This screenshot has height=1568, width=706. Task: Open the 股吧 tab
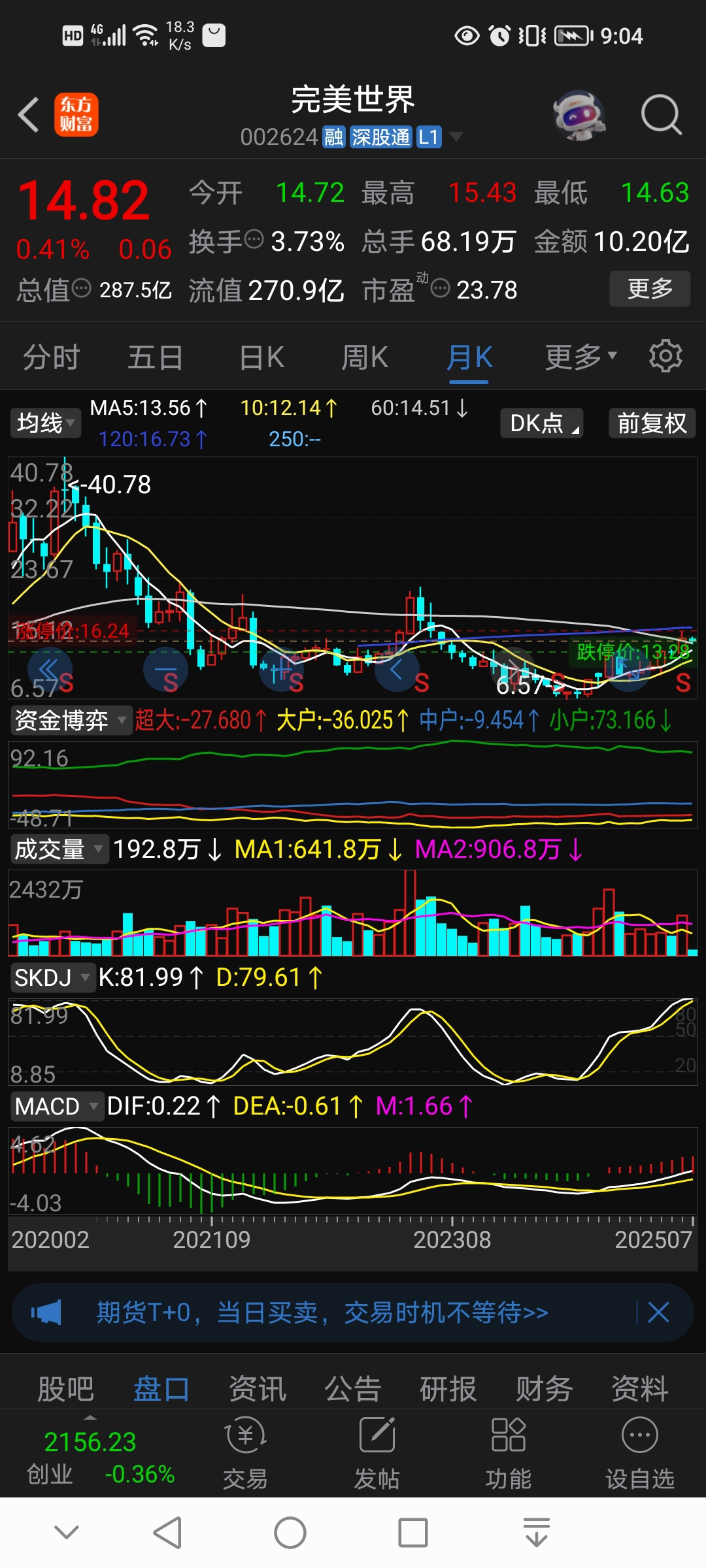click(65, 1388)
